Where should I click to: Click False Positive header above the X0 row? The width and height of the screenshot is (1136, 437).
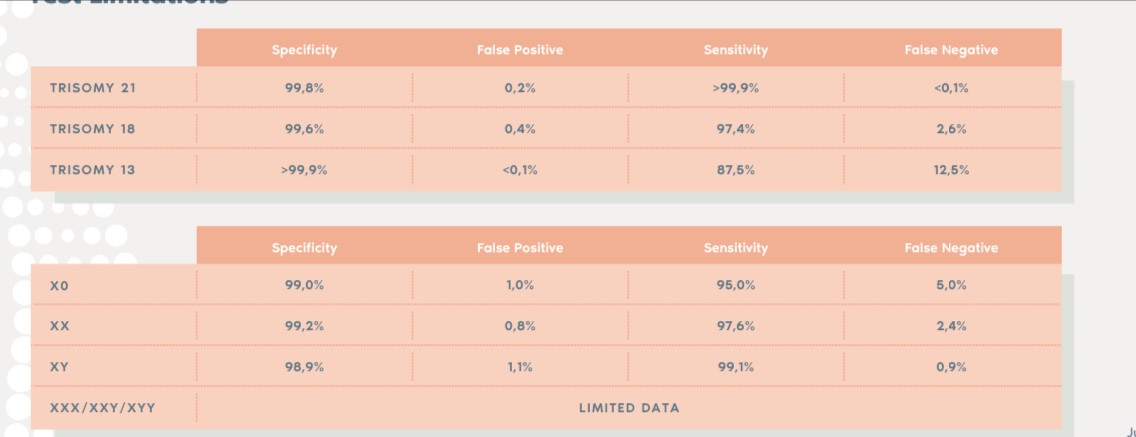pyautogui.click(x=520, y=248)
